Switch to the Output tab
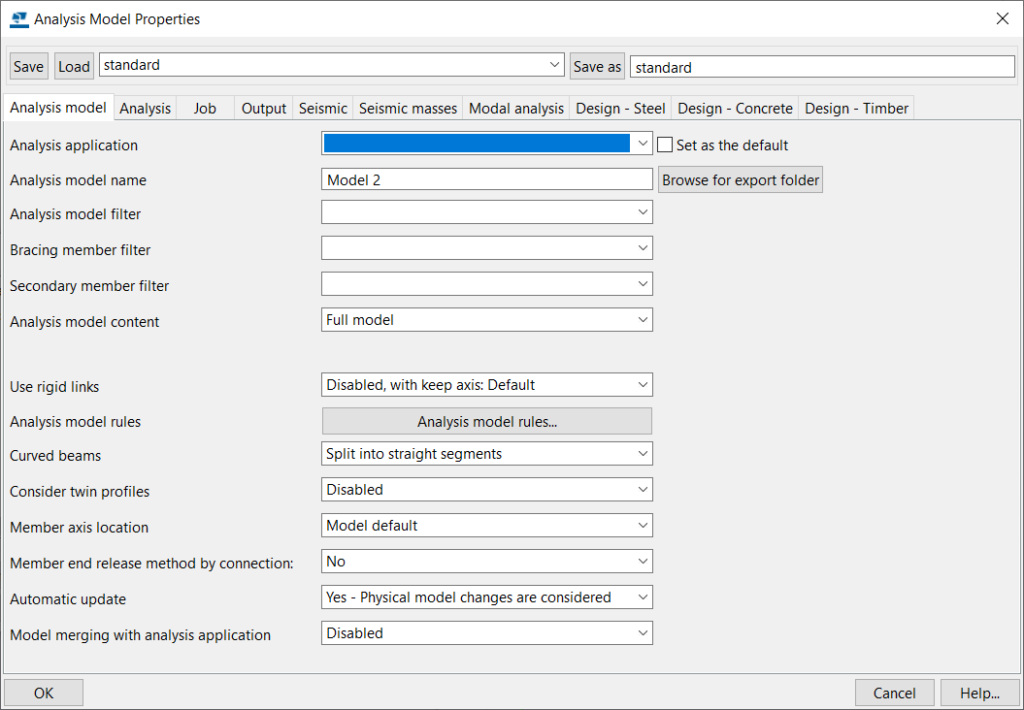Image resolution: width=1024 pixels, height=710 pixels. [x=263, y=107]
